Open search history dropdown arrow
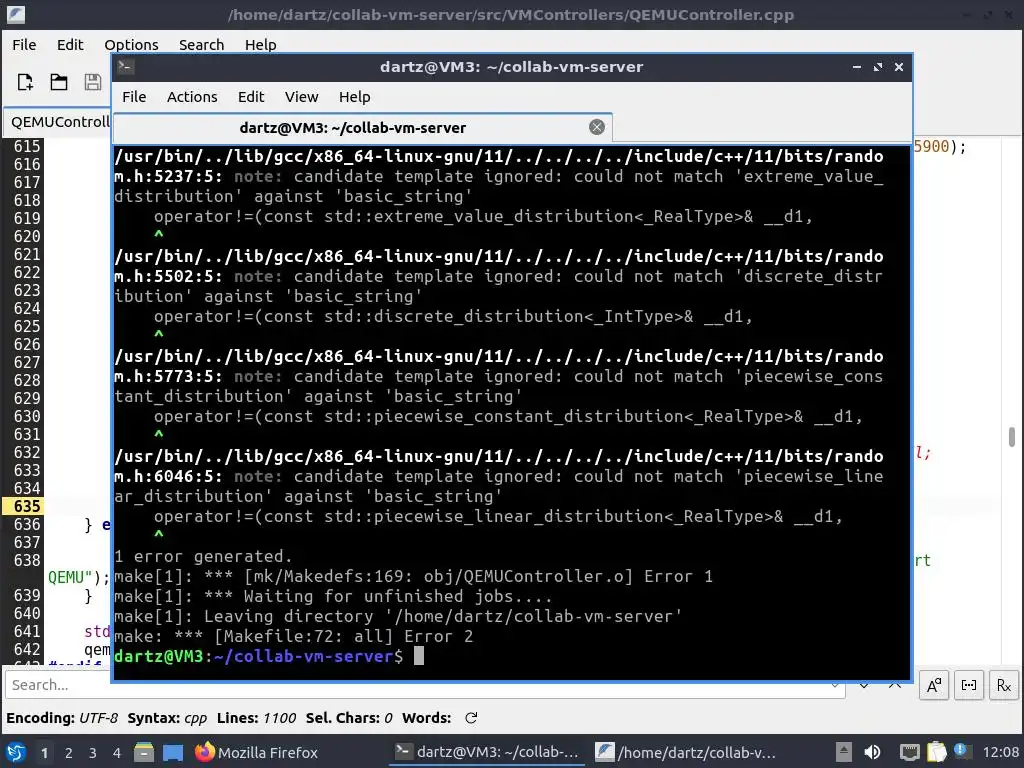The height and width of the screenshot is (768, 1024). click(x=835, y=685)
